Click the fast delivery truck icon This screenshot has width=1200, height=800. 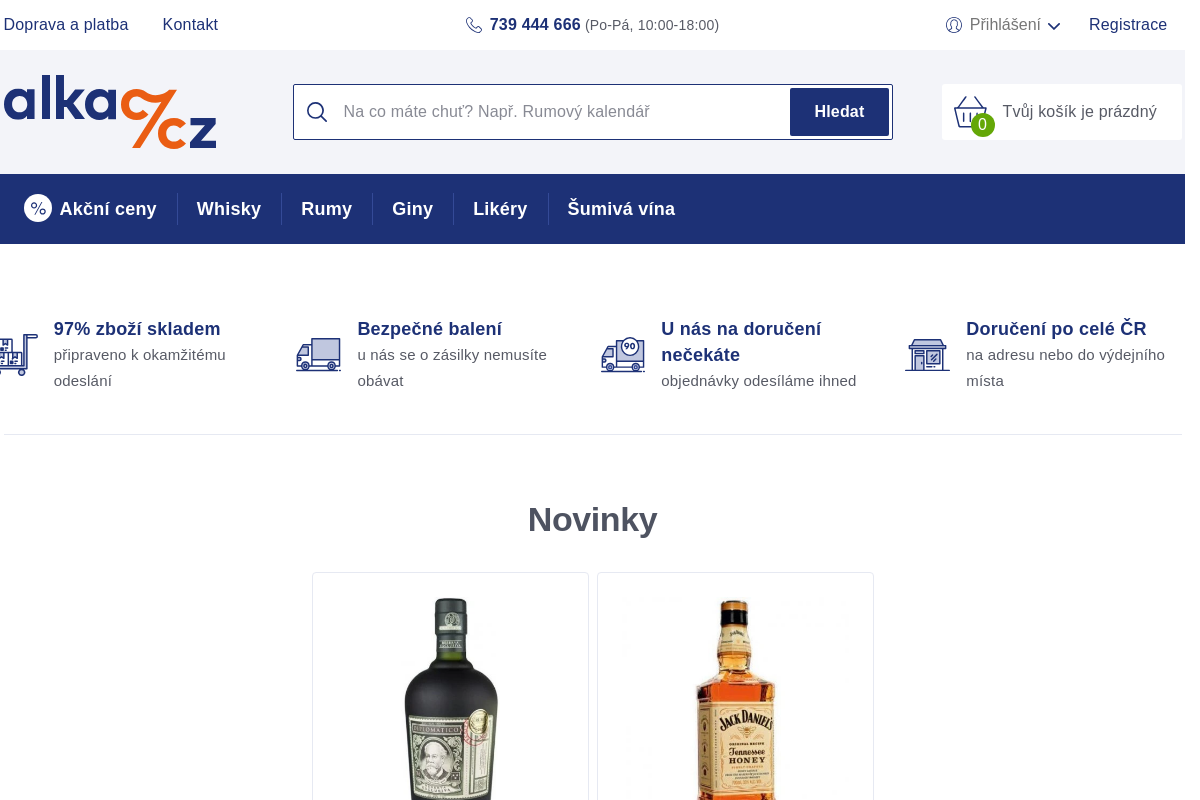coord(623,355)
